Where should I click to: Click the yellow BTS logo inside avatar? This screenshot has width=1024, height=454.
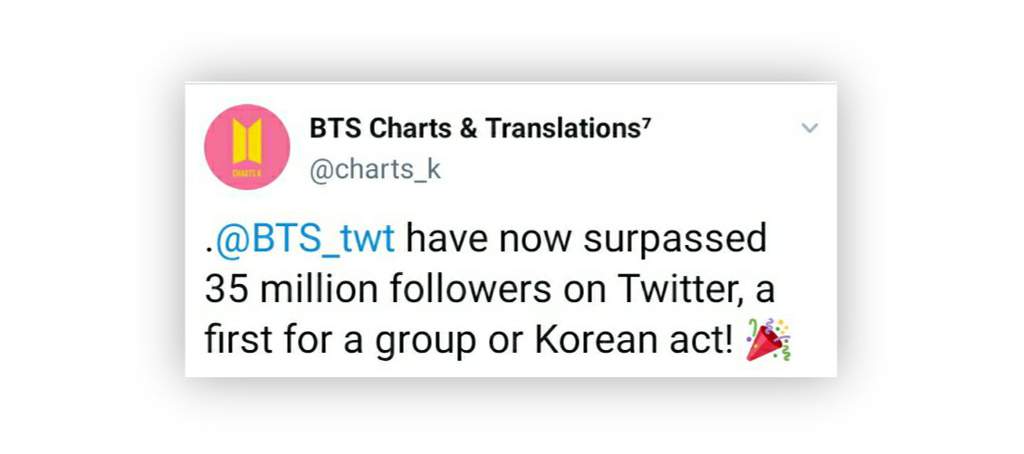(247, 141)
